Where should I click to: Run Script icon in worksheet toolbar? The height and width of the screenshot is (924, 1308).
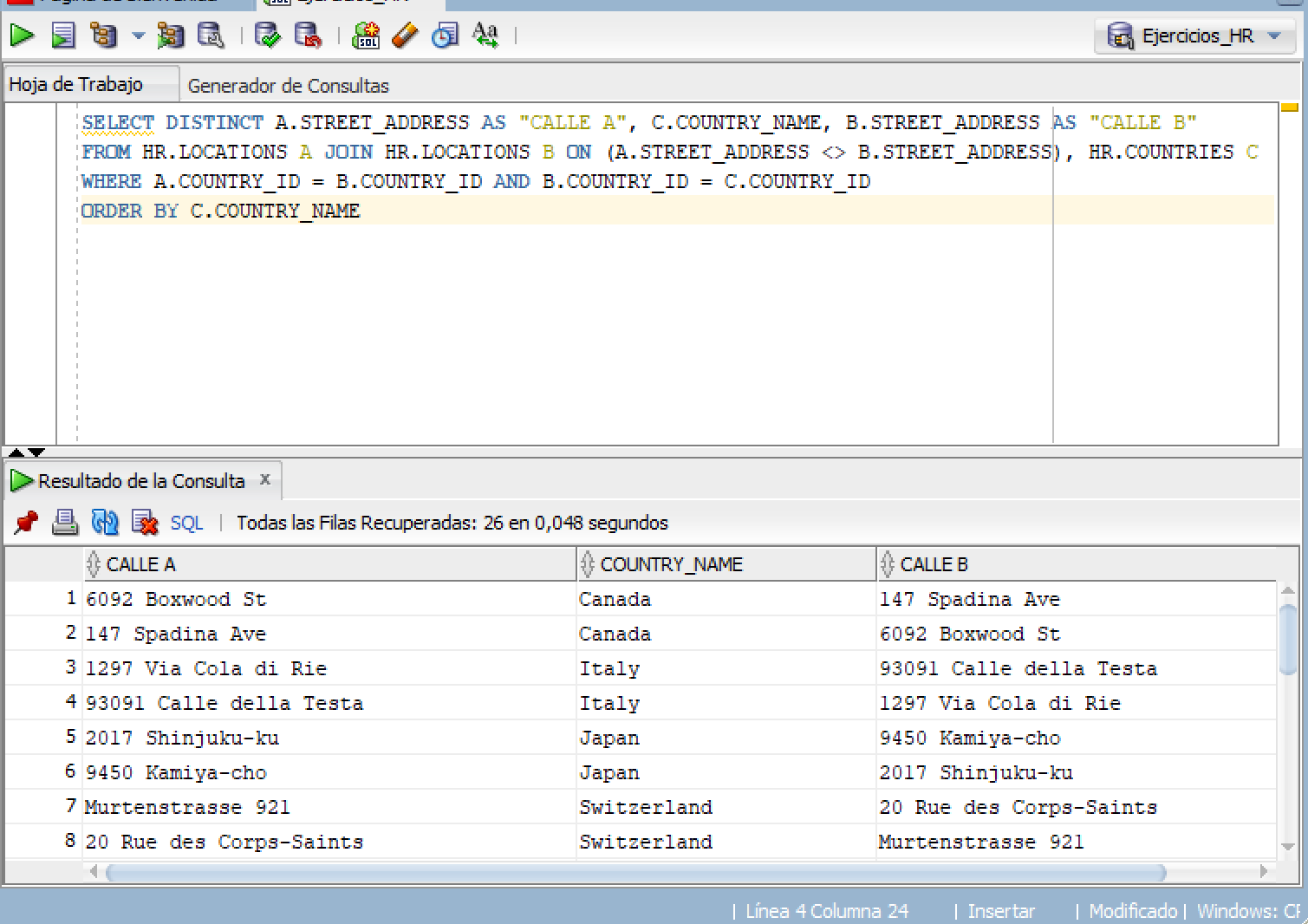click(x=63, y=36)
